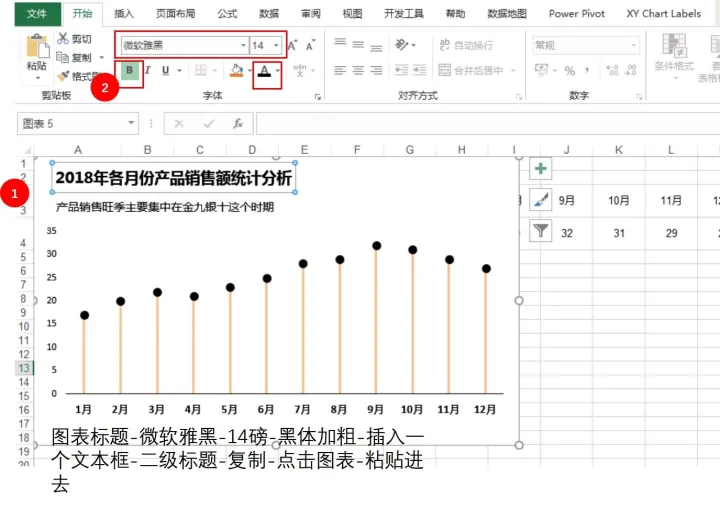
Task: Switch to the 公式 tab
Action: [228, 14]
